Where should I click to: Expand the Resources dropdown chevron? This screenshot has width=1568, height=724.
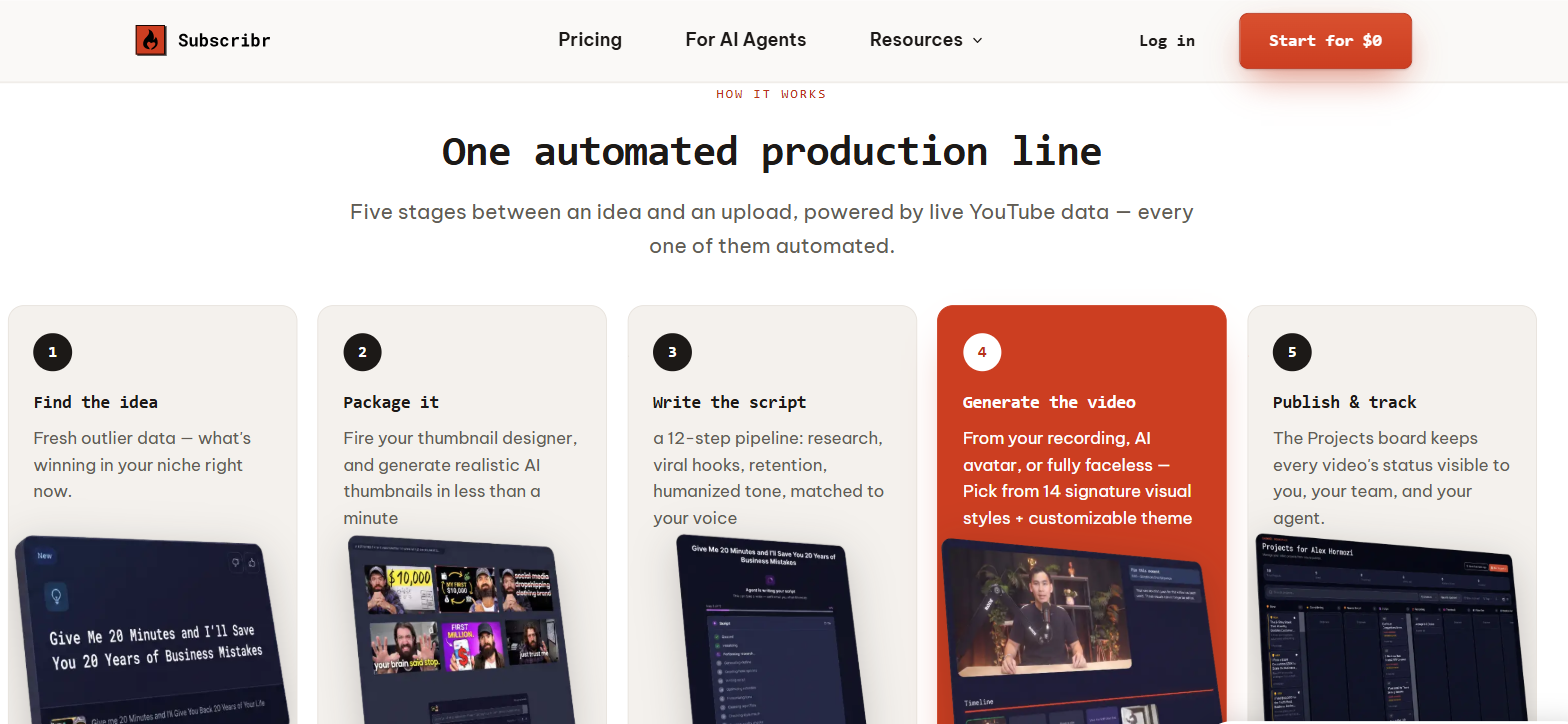point(978,40)
